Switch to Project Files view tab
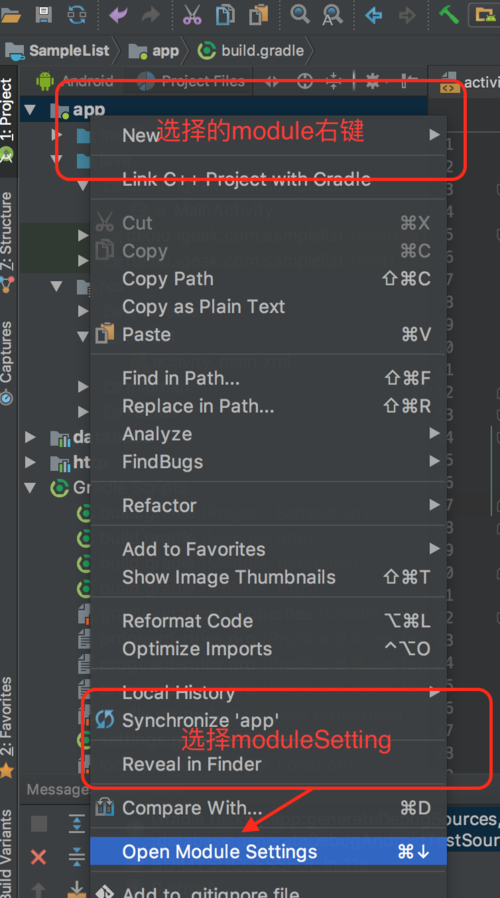The image size is (500, 898). tap(191, 81)
